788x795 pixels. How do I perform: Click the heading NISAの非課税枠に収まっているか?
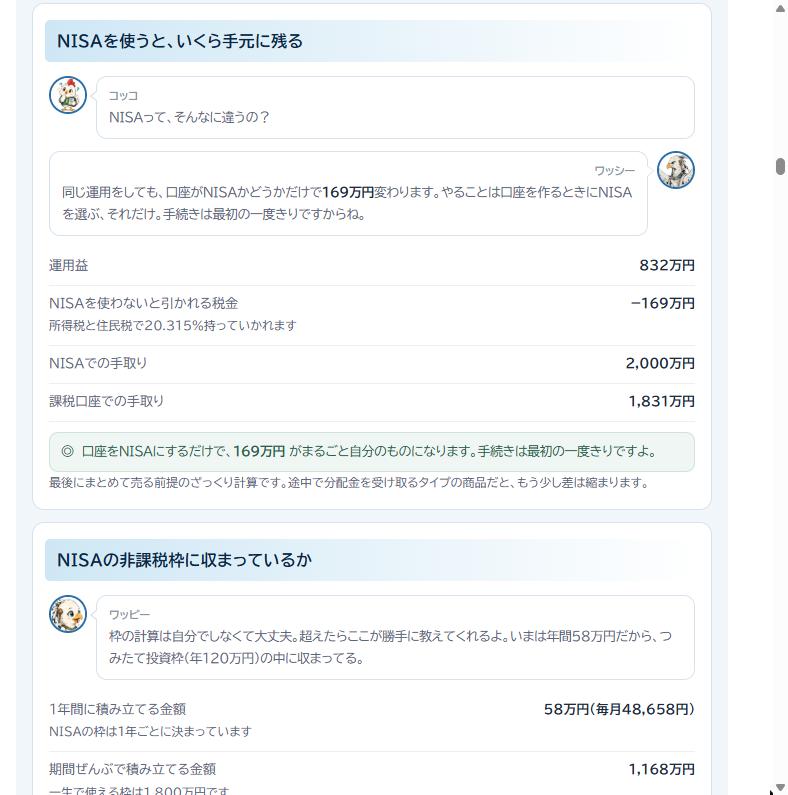pos(184,560)
